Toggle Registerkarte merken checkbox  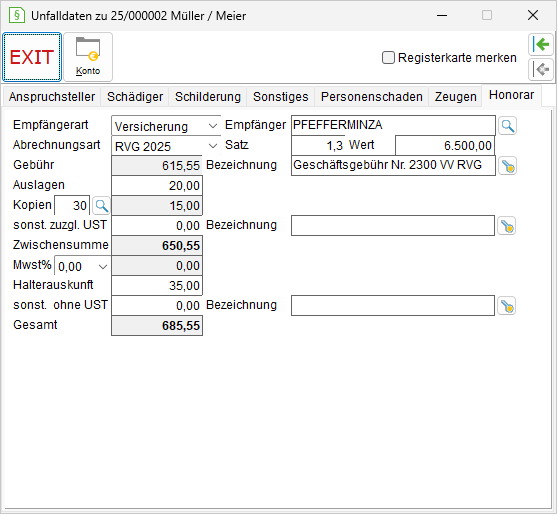[x=388, y=58]
